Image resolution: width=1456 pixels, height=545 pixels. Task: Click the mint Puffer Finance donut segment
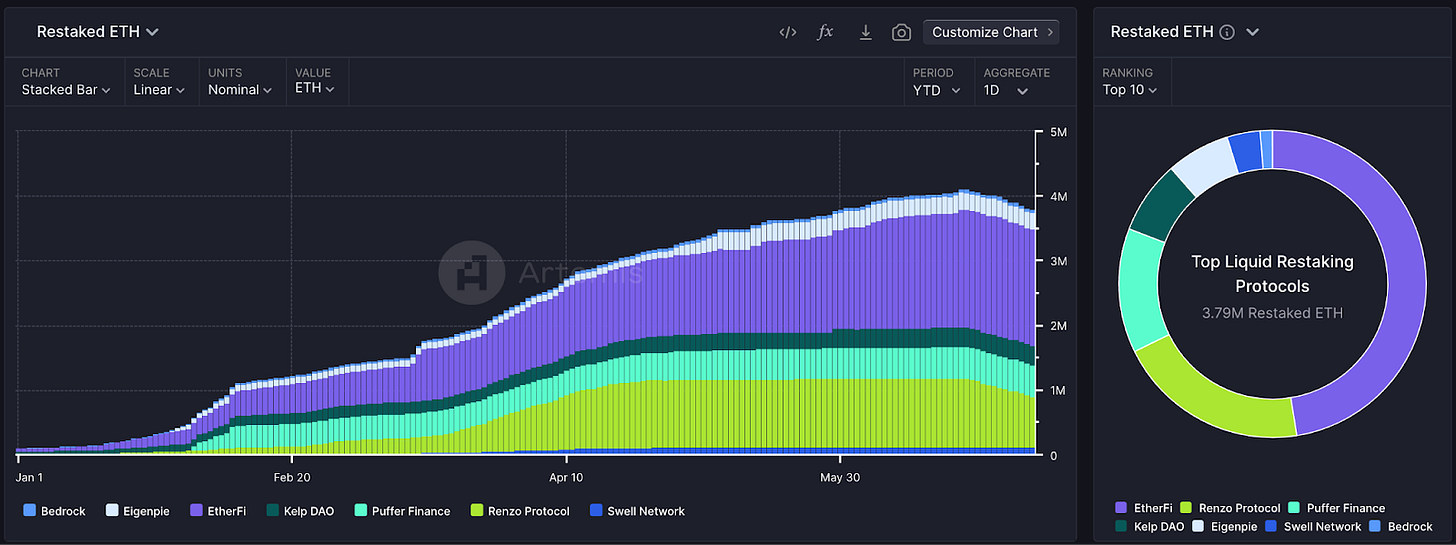tap(1137, 290)
